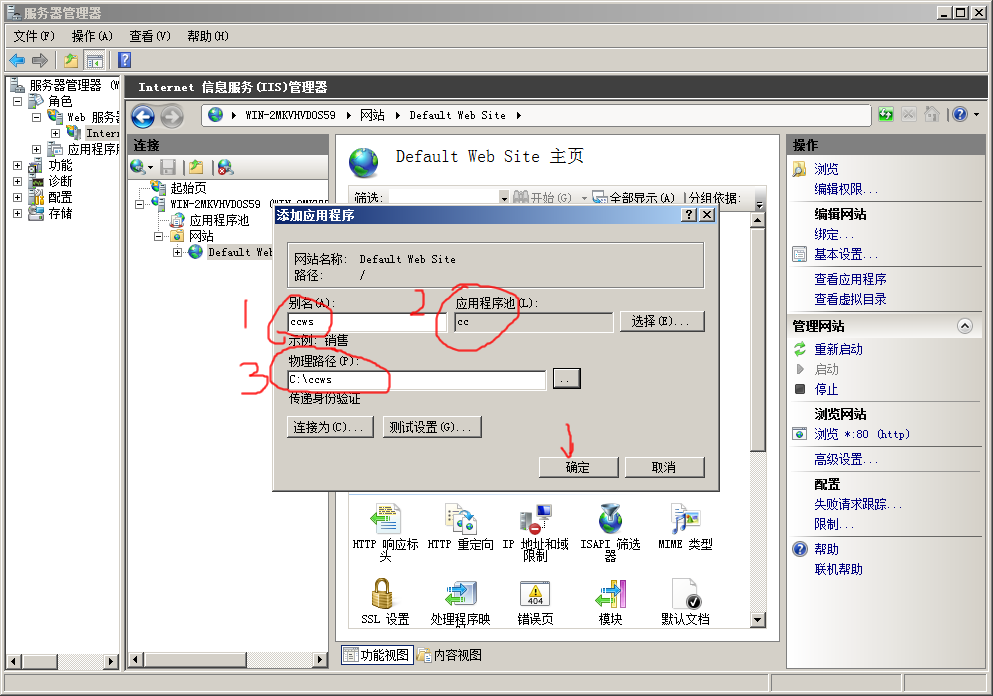Expand the 功能 node in server tree
The image size is (993, 696).
pos(17,166)
